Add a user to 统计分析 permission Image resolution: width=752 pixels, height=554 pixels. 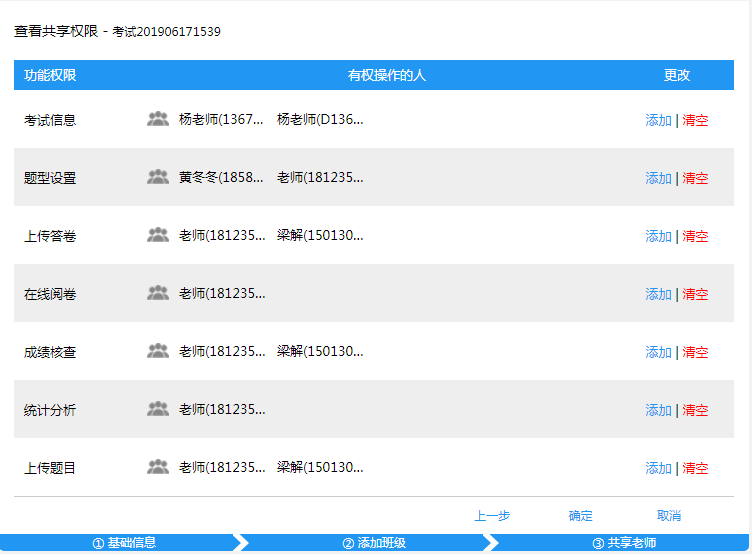pos(658,410)
